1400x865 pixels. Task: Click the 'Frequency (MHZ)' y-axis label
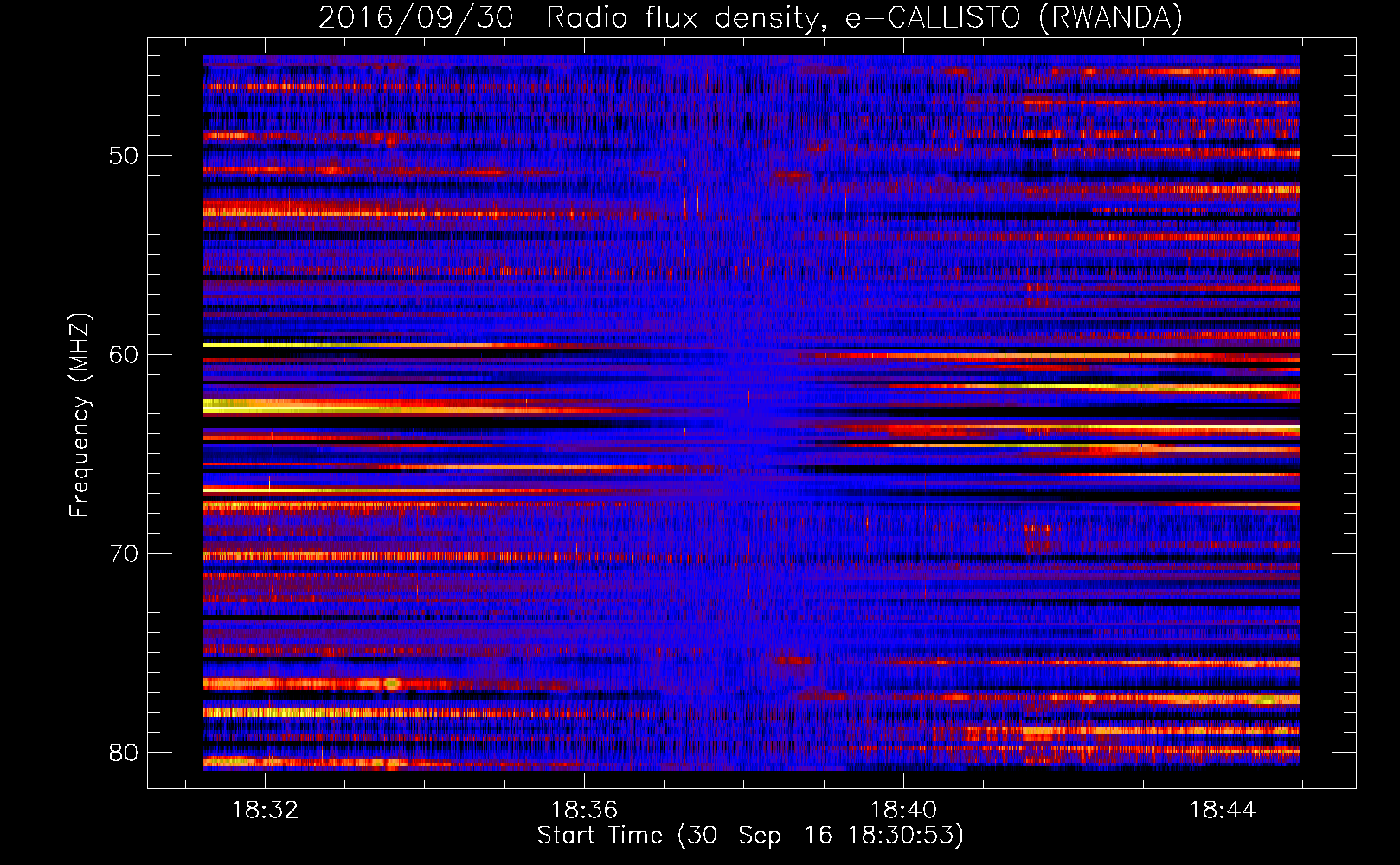79,415
